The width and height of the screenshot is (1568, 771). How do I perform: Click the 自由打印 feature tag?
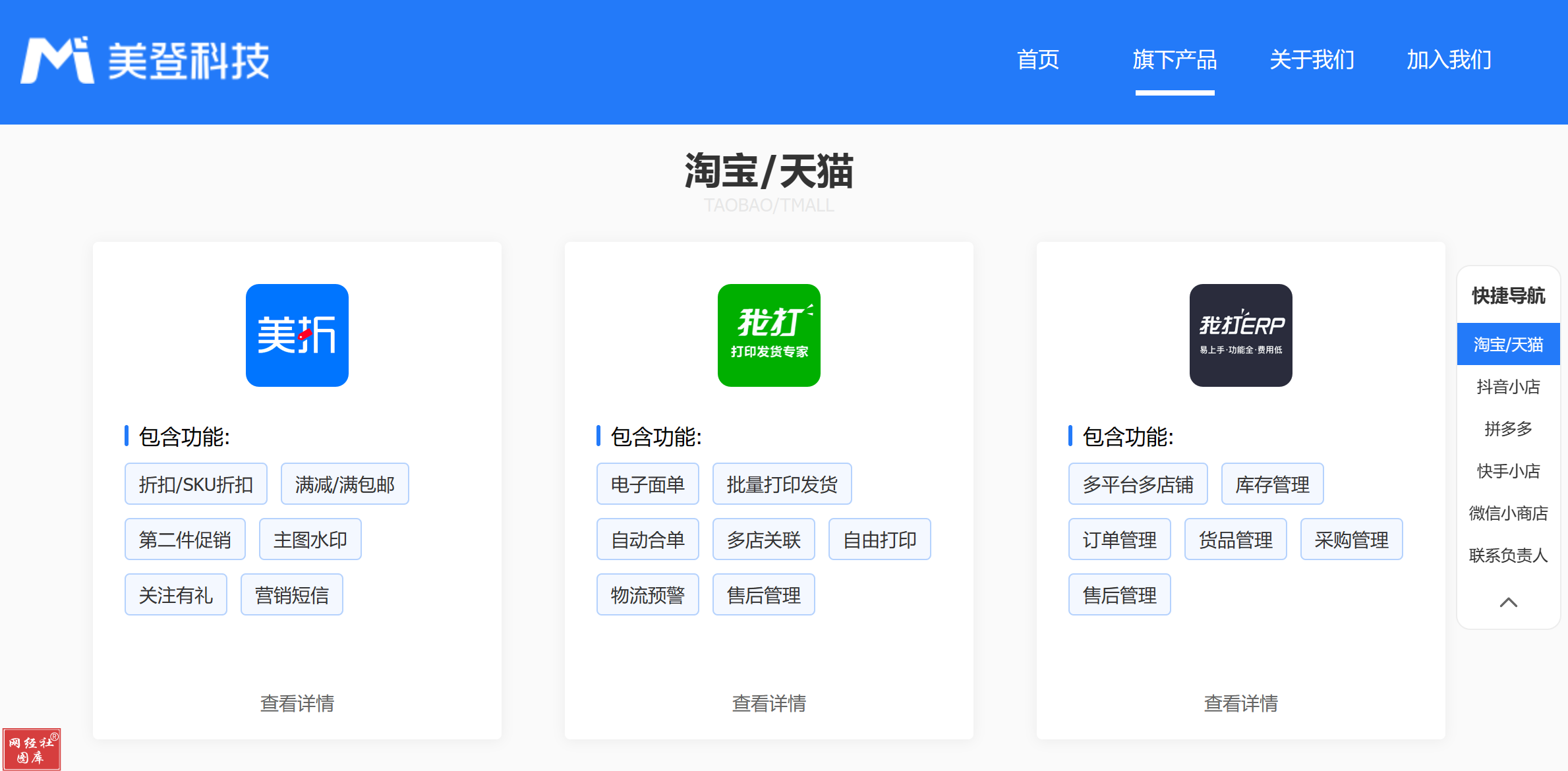880,540
